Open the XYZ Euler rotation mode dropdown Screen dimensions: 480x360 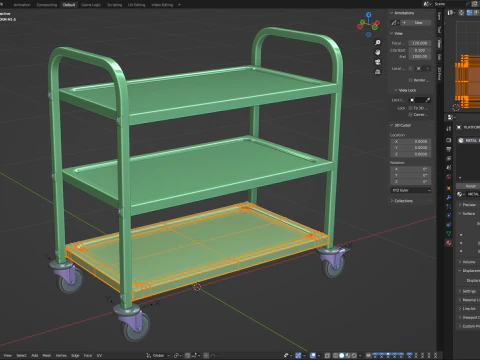pos(411,190)
